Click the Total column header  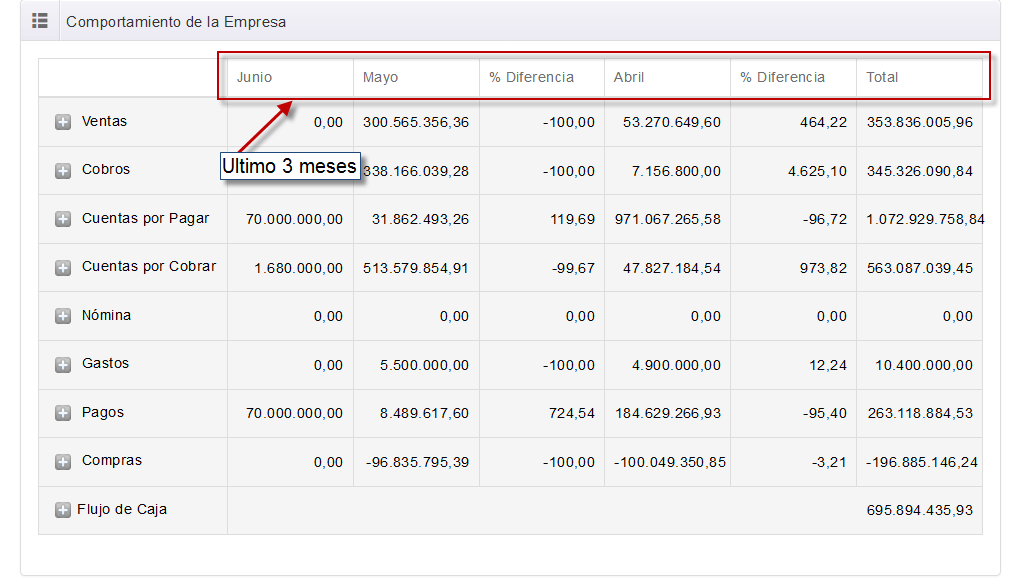pyautogui.click(x=882, y=77)
